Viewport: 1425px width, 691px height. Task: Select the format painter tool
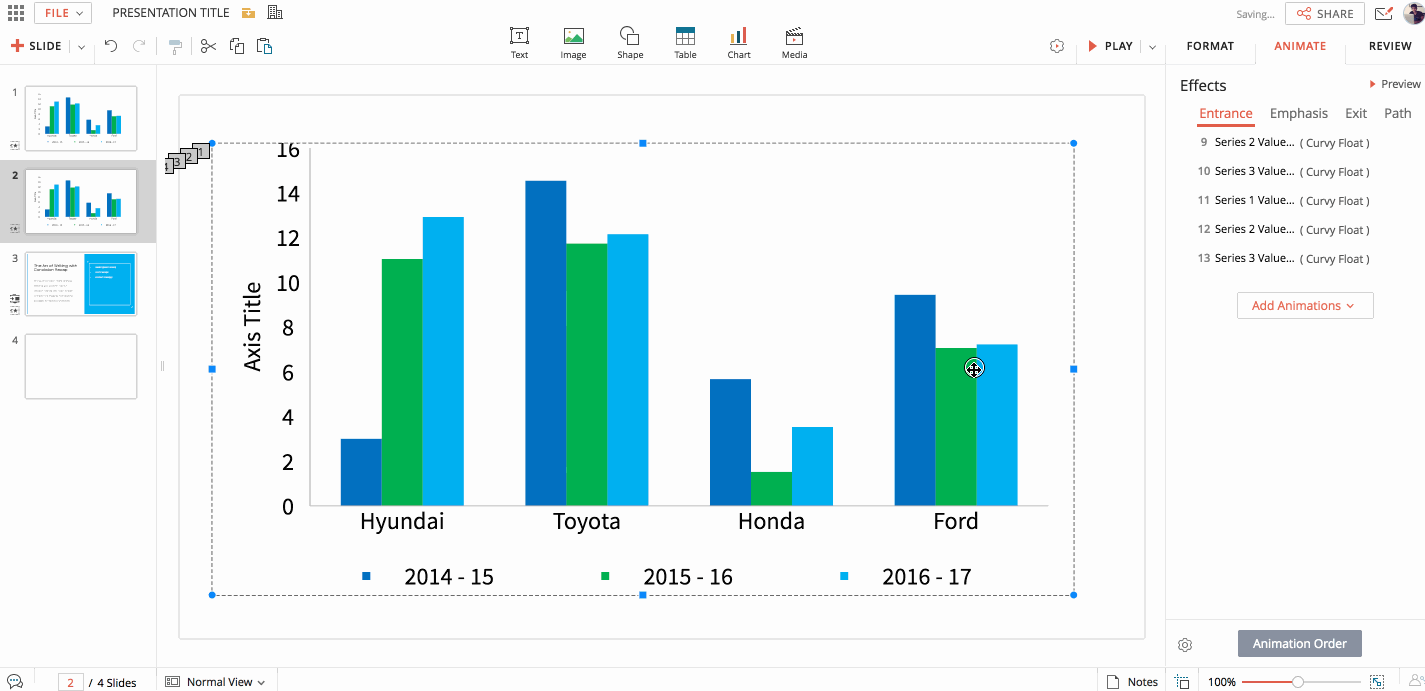pos(176,46)
